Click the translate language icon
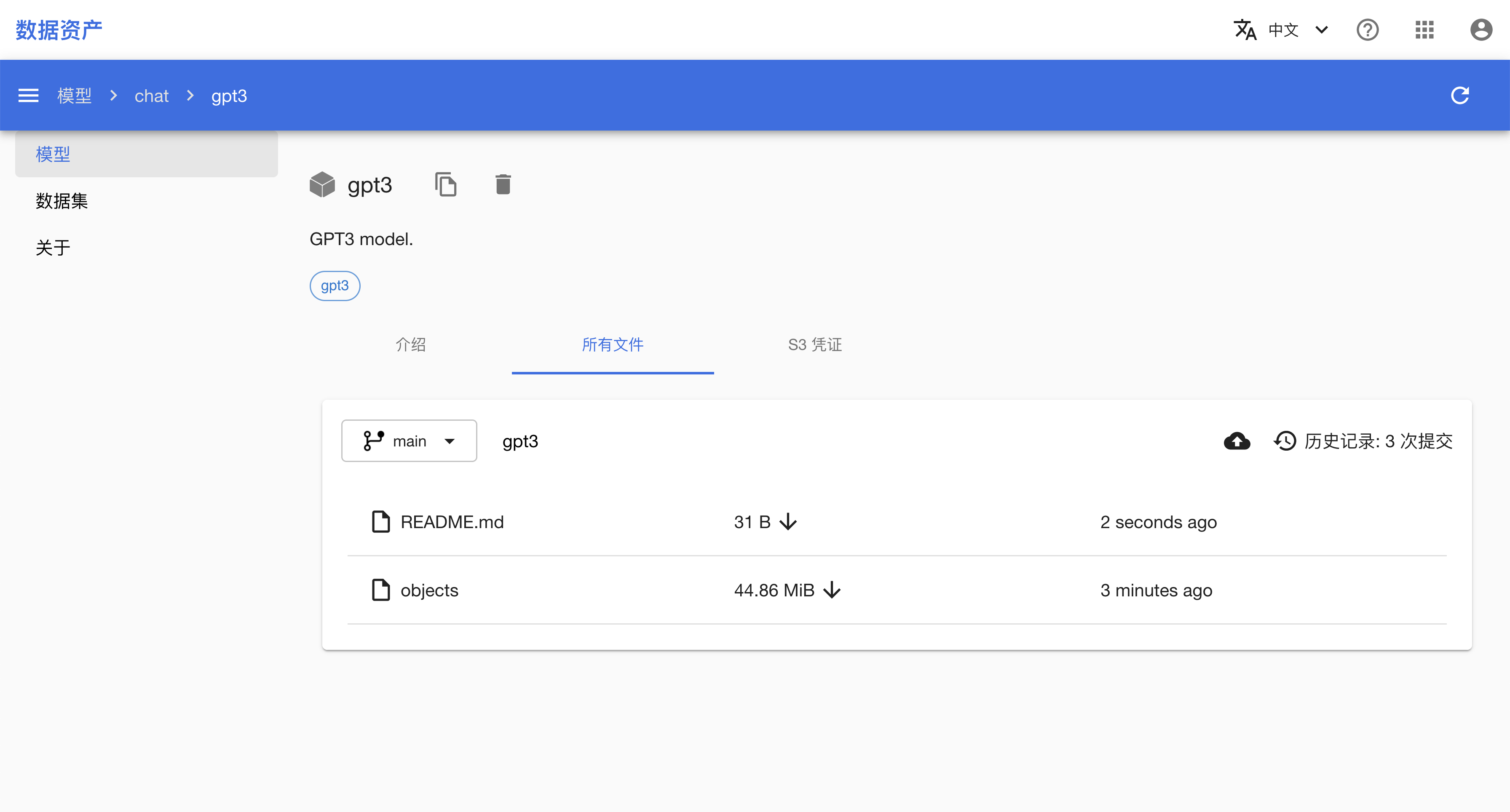 tap(1245, 30)
